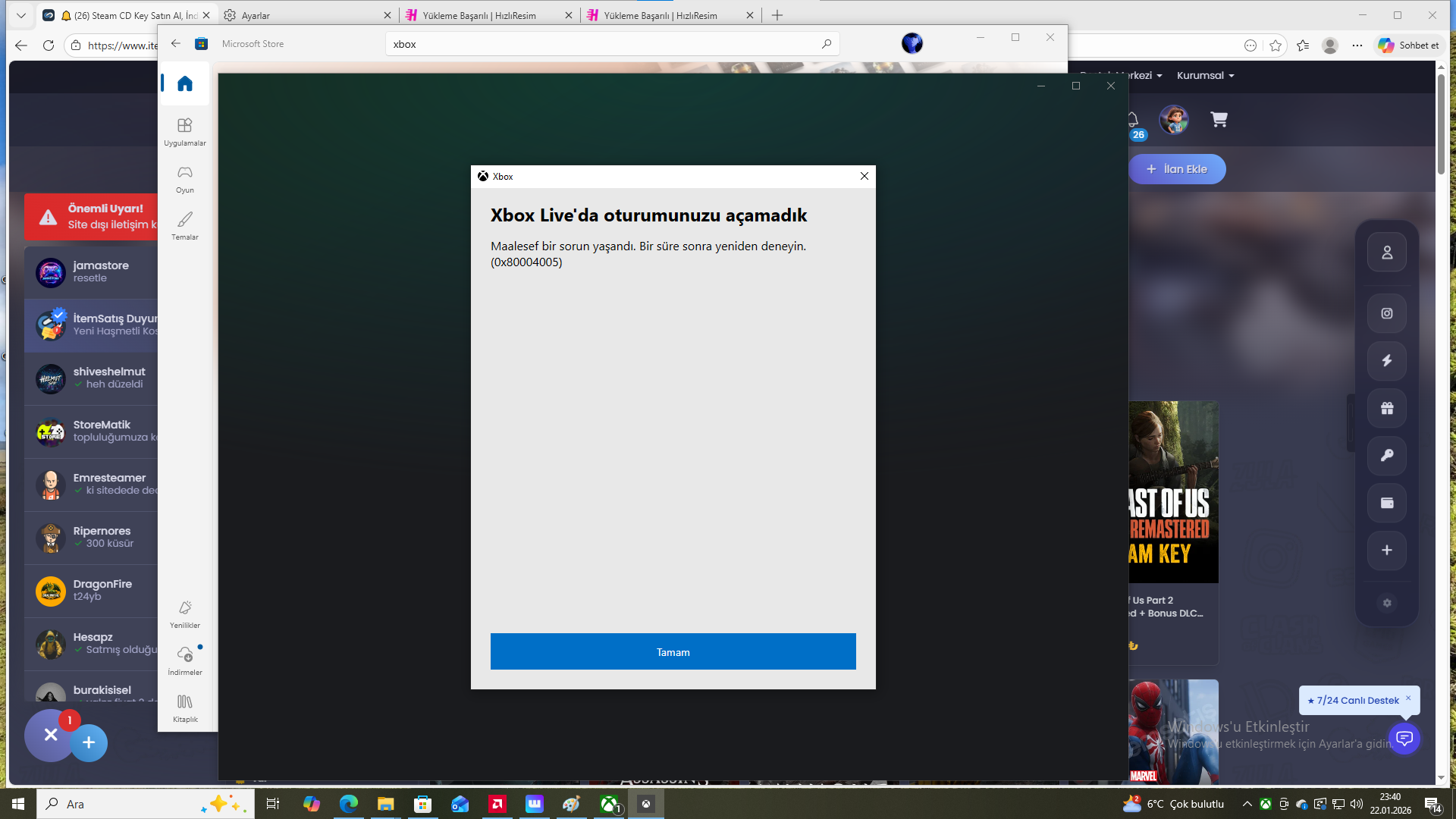This screenshot has width=1456, height=819.
Task: Open the Ripernores chat
Action: click(91, 538)
